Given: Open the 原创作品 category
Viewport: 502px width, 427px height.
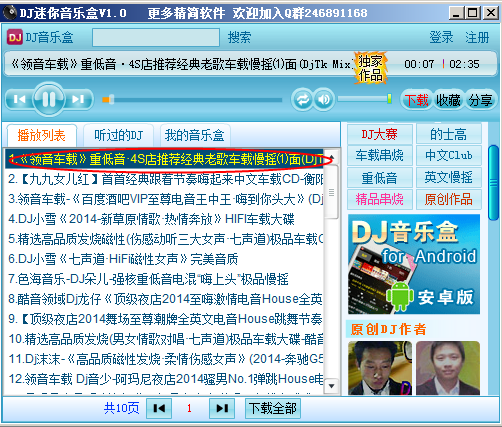Looking at the screenshot, I should 449,199.
